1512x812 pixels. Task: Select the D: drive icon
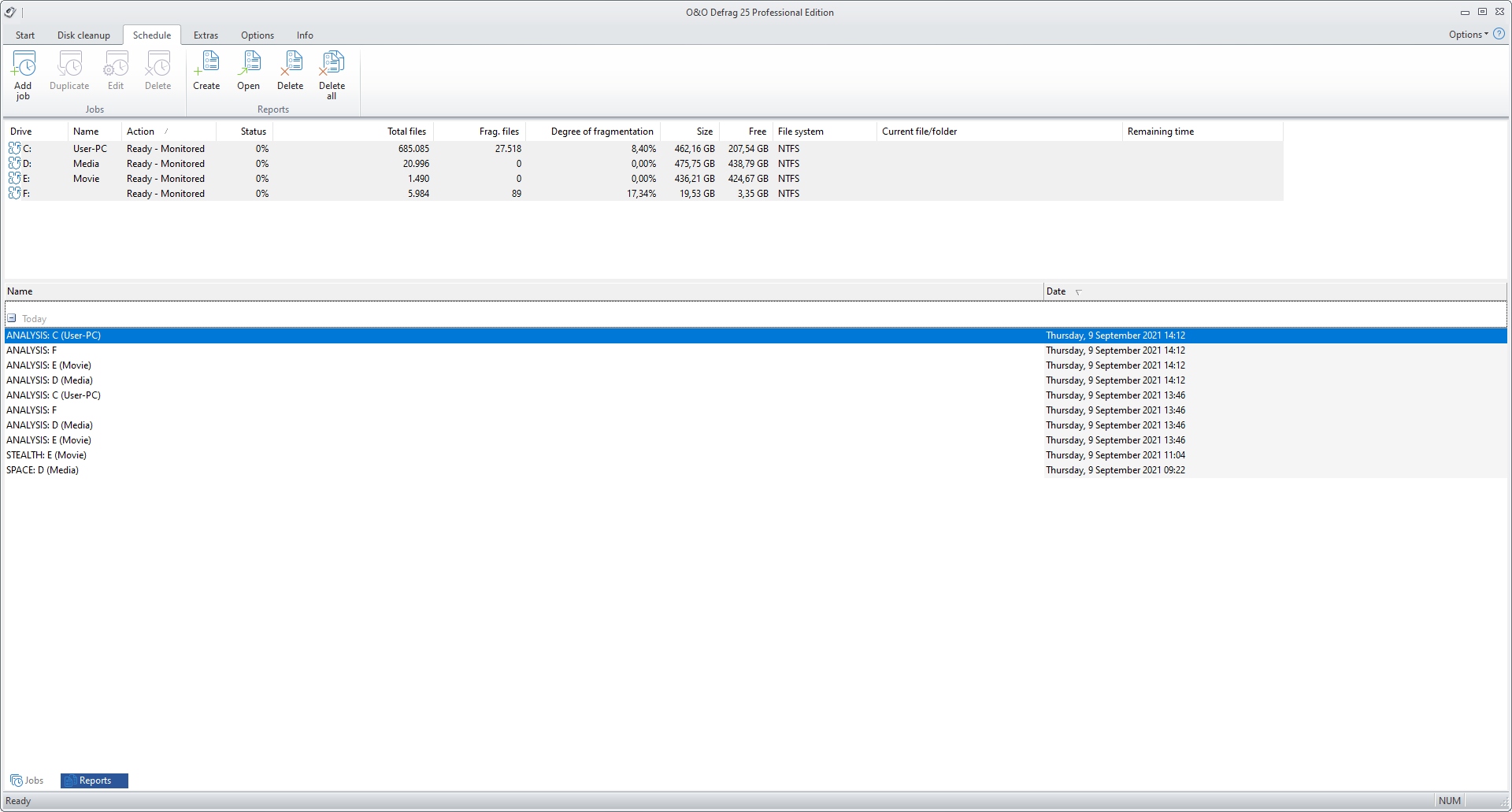pyautogui.click(x=14, y=163)
